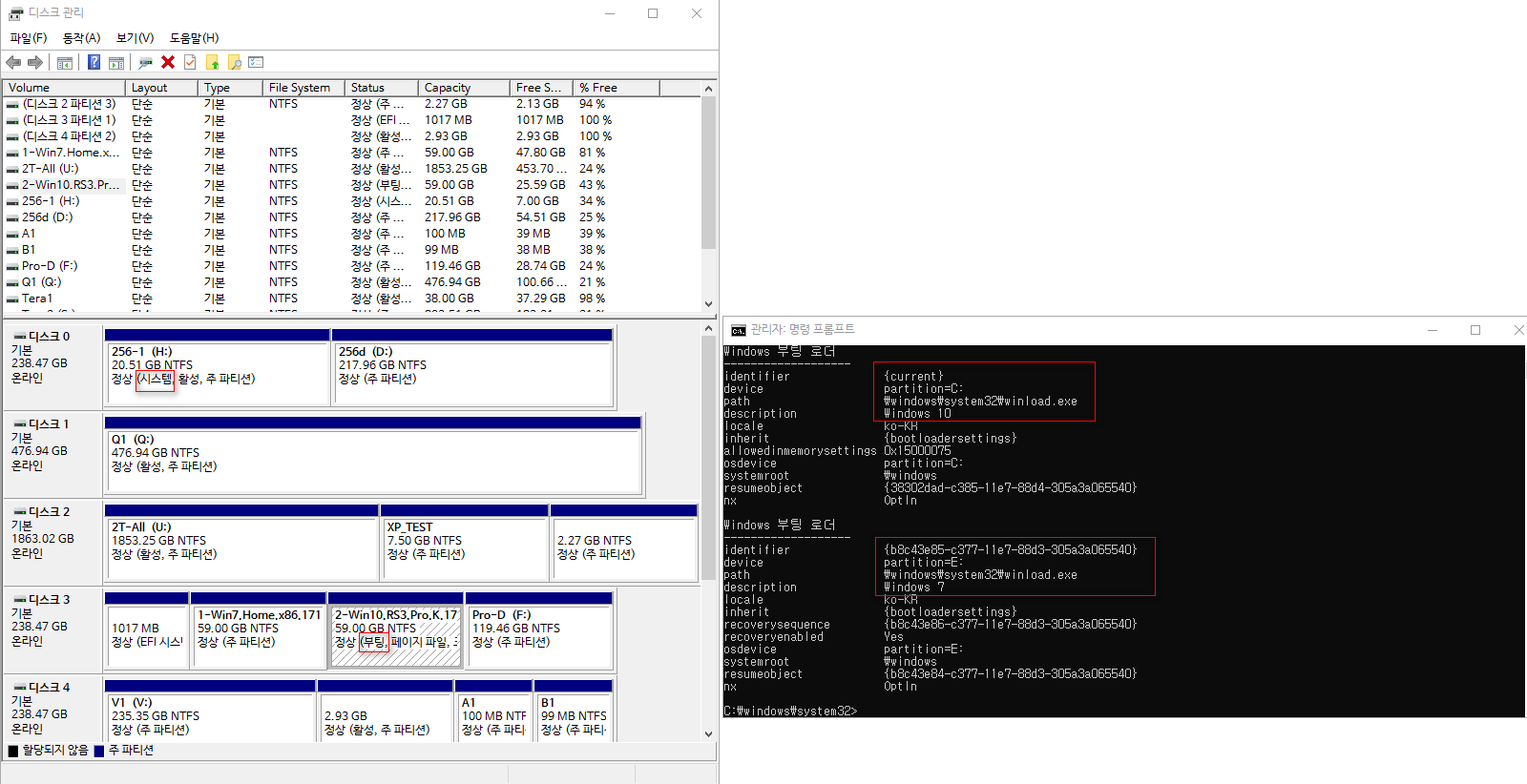Image resolution: width=1527 pixels, height=784 pixels.
Task: Sort by the Status column header
Action: point(382,88)
